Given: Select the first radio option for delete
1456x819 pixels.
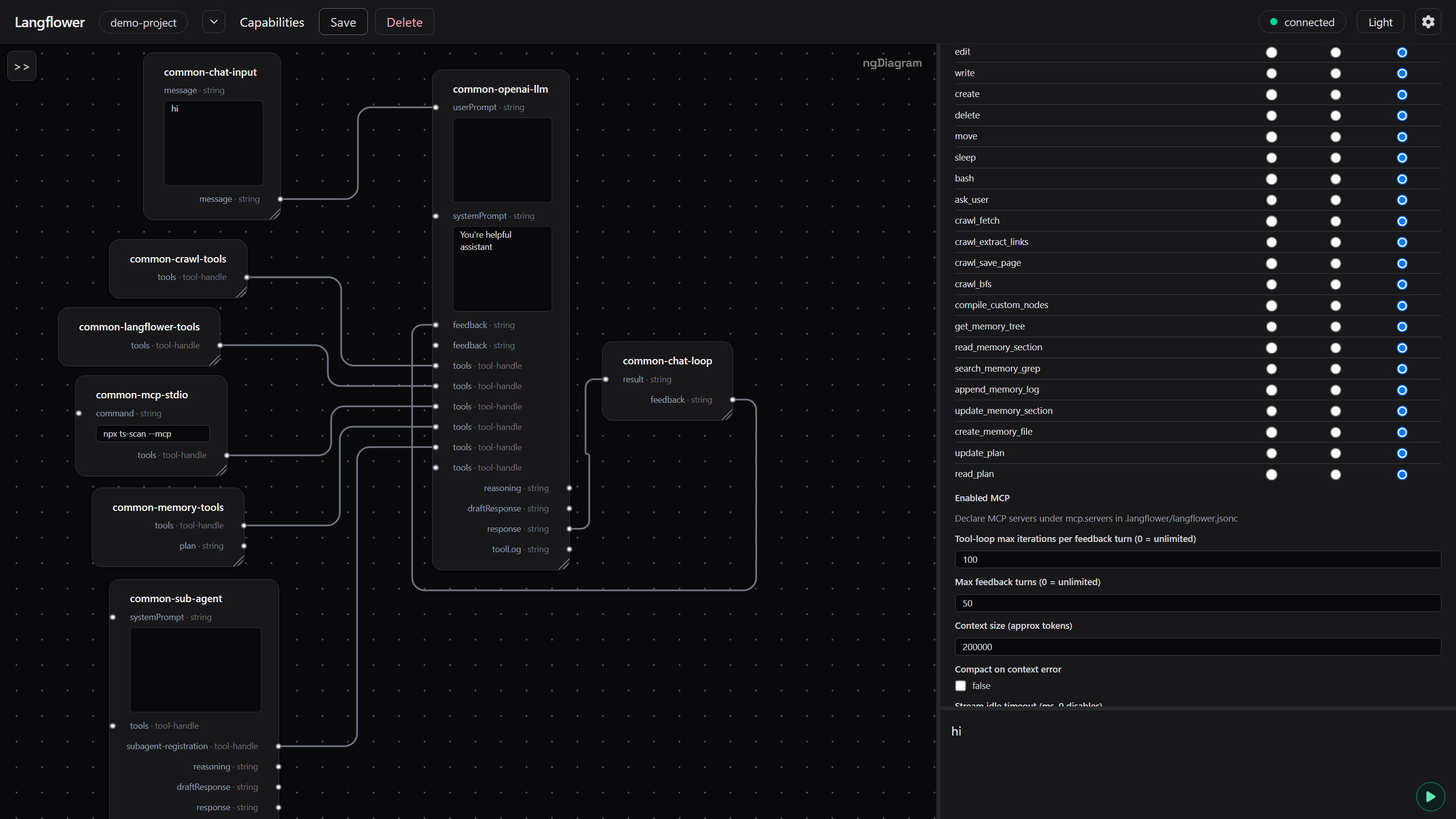Looking at the screenshot, I should (x=1271, y=116).
